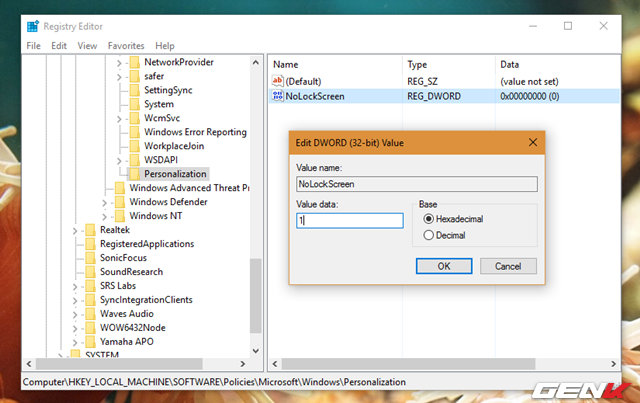Click the (Default) string value icon
Viewport: 640px width, 403px height.
(x=278, y=81)
